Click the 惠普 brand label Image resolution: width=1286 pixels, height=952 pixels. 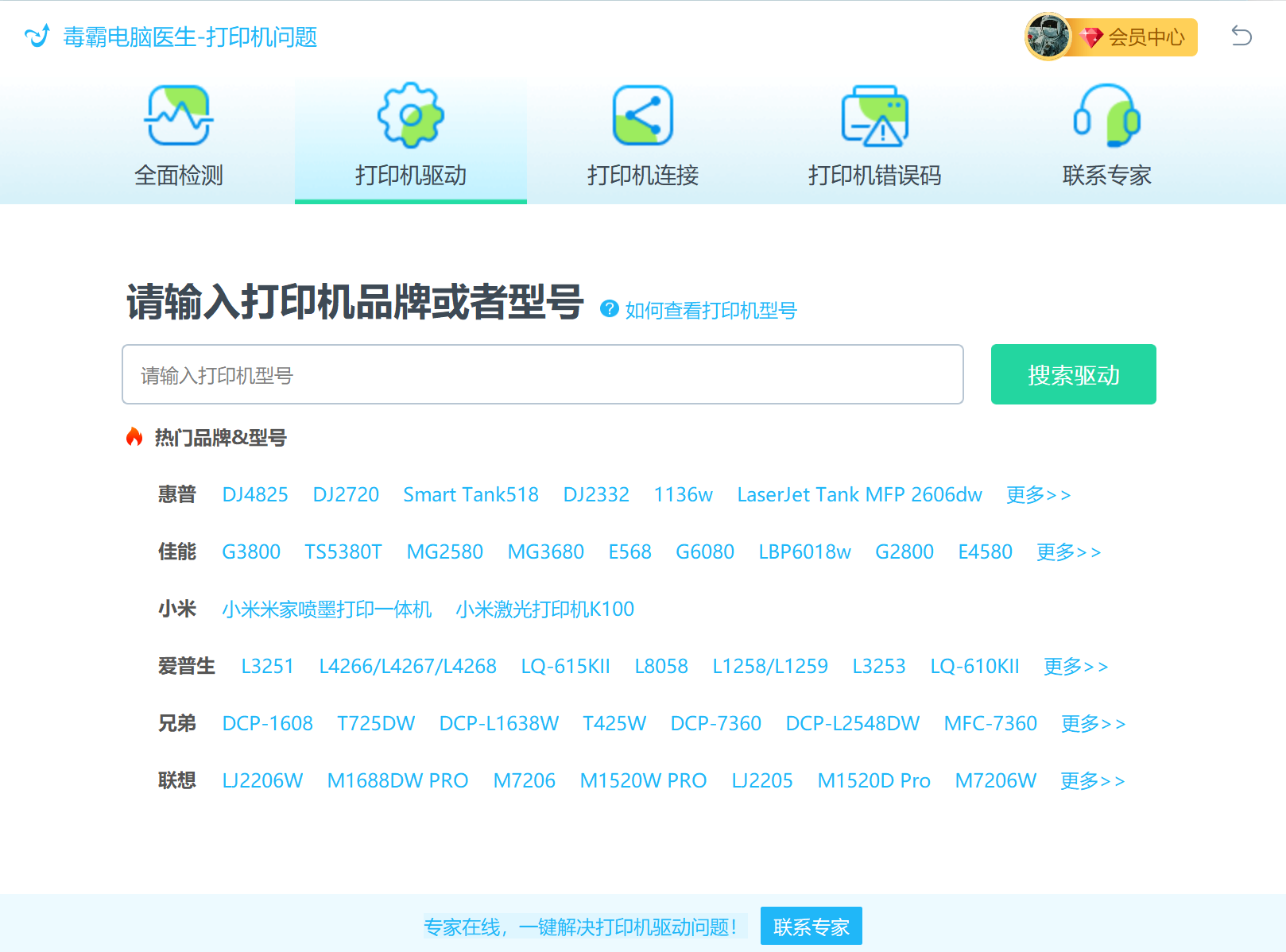176,494
